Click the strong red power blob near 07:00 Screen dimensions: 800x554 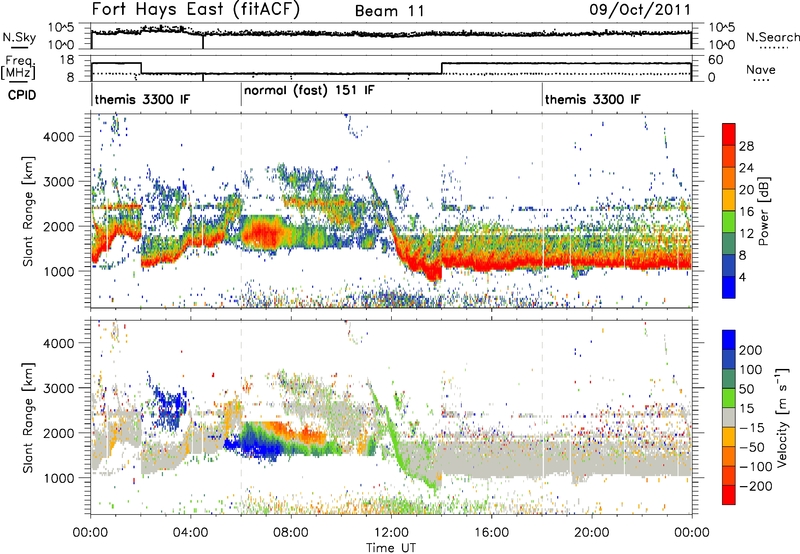click(x=263, y=234)
